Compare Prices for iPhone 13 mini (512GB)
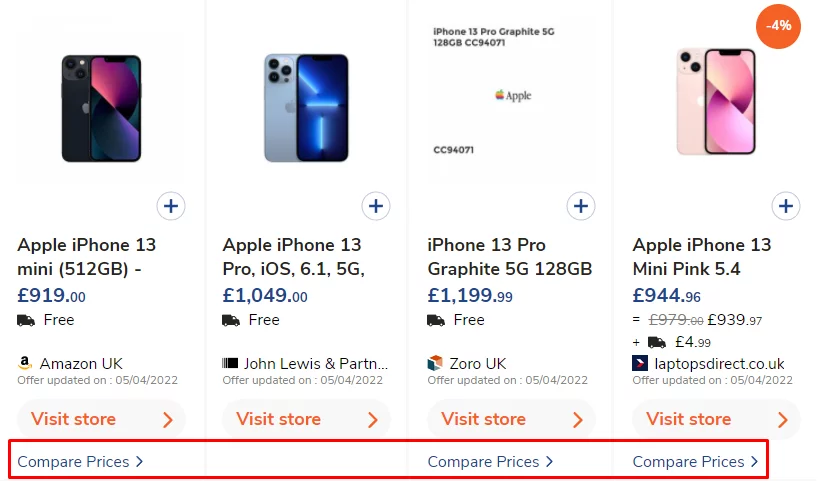Image resolution: width=834 pixels, height=481 pixels. [x=80, y=462]
